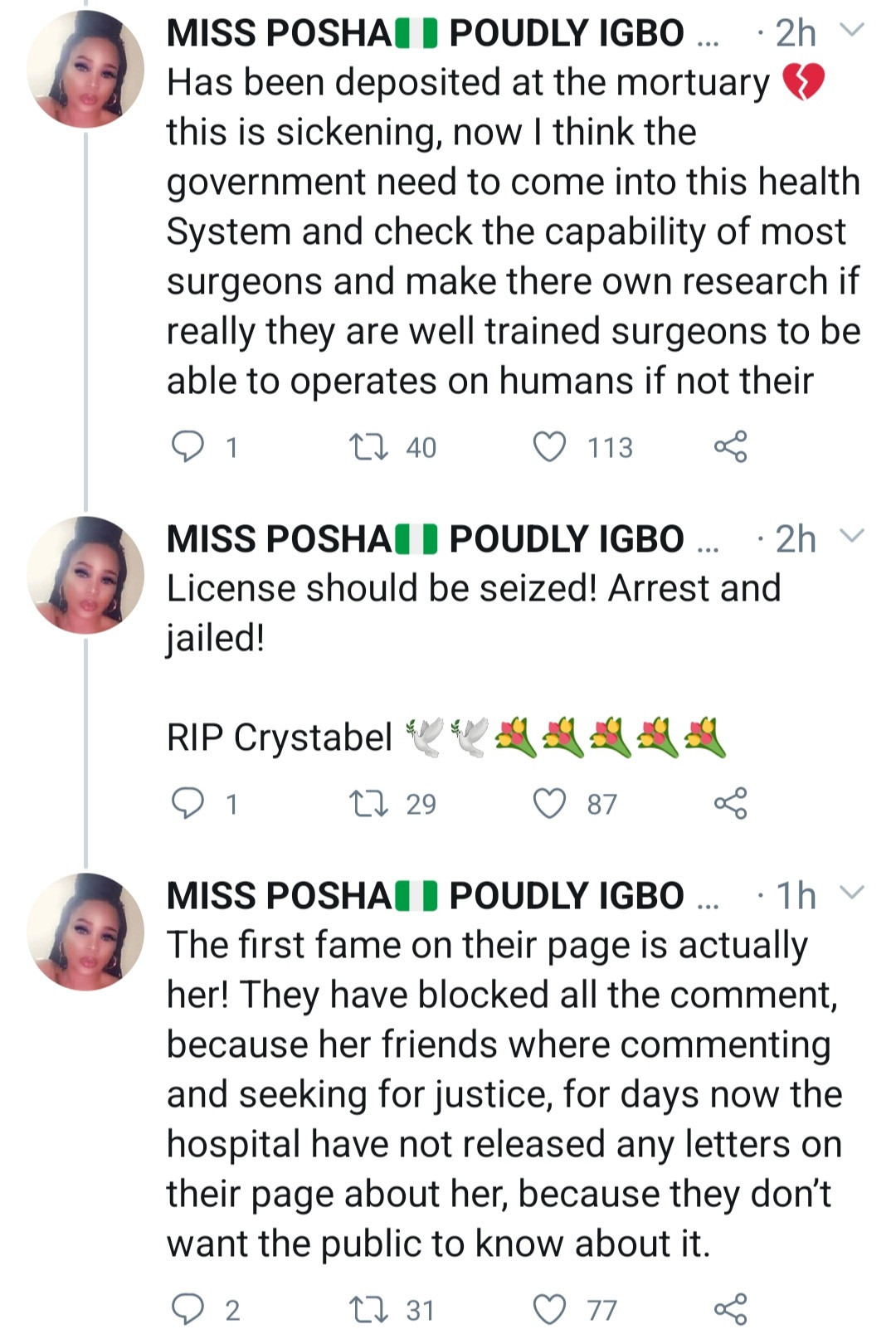Like the tweet with 113 likes
This screenshot has height=1329, width=896.
coord(549,446)
